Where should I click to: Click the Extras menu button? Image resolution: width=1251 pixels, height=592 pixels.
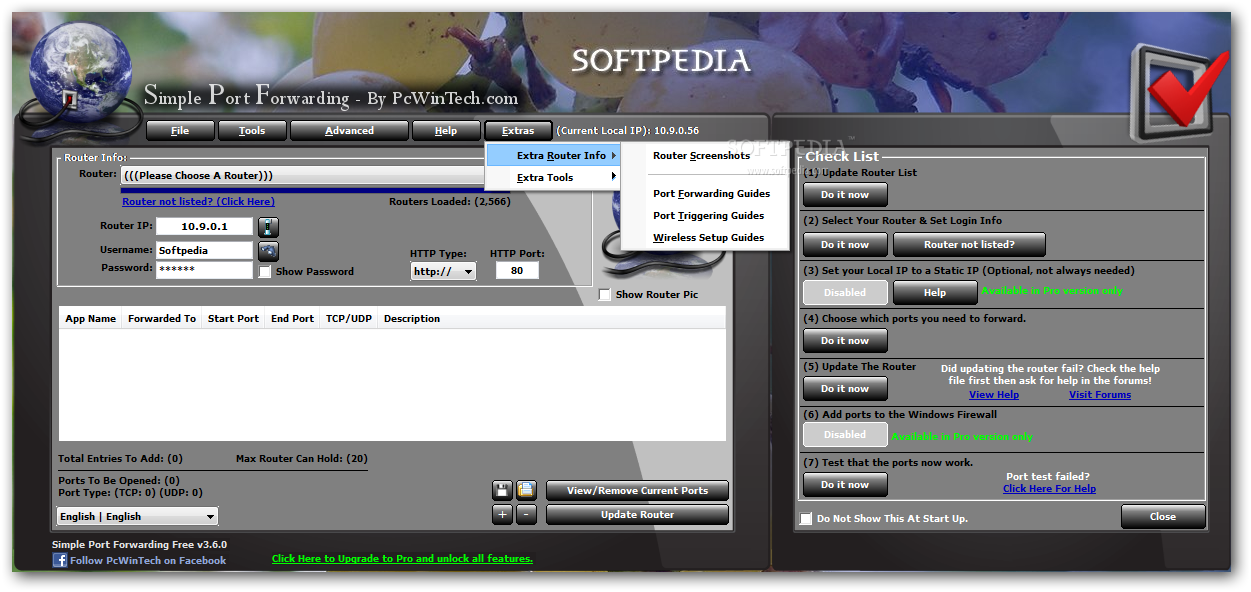pyautogui.click(x=518, y=130)
